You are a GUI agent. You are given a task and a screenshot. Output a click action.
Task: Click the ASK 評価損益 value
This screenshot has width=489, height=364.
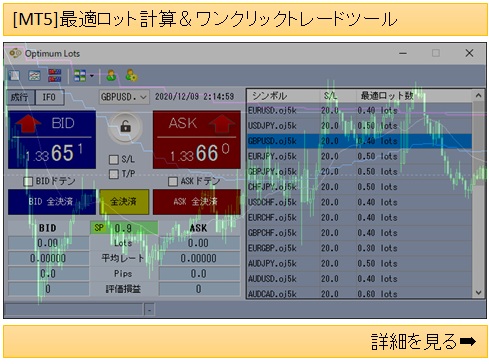199,289
